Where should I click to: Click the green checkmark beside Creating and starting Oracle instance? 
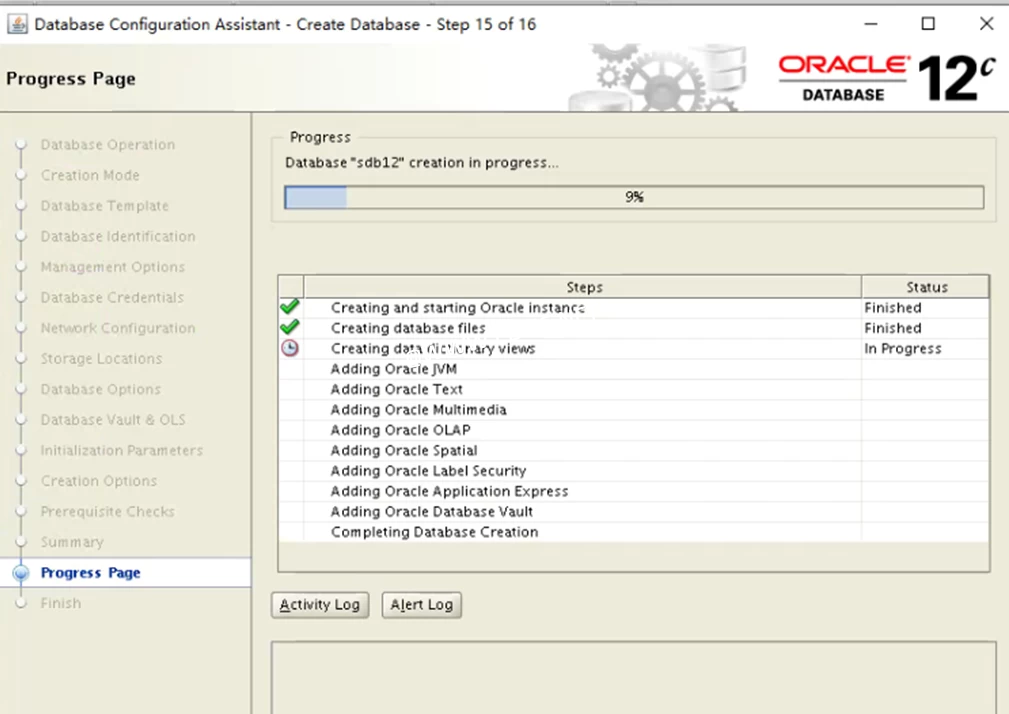pyautogui.click(x=290, y=307)
